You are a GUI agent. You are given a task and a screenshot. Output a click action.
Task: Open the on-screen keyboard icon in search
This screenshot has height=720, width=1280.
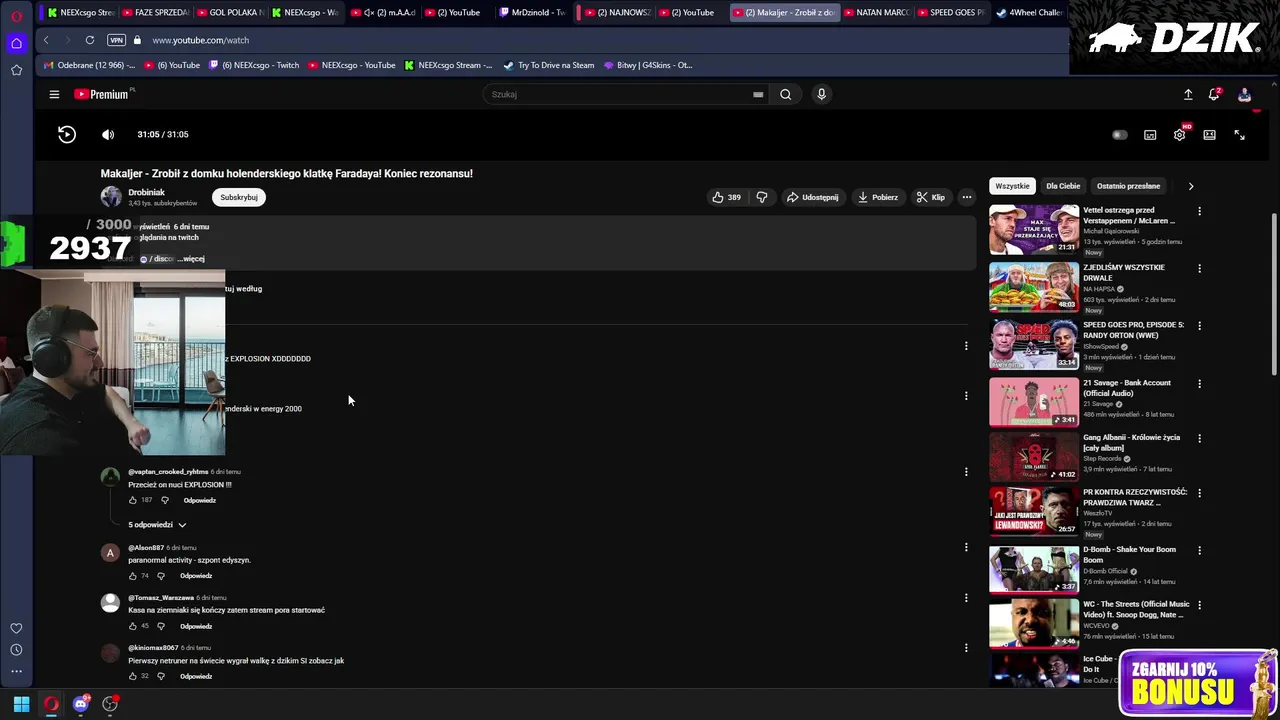758,94
